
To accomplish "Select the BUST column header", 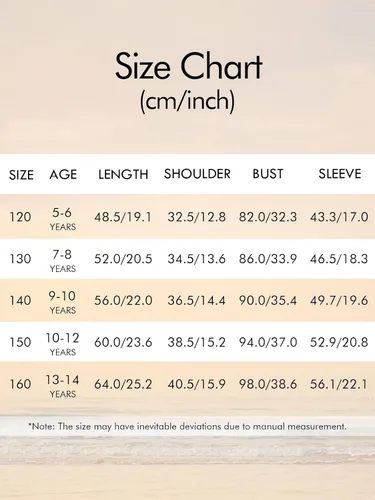I will coord(268,174).
